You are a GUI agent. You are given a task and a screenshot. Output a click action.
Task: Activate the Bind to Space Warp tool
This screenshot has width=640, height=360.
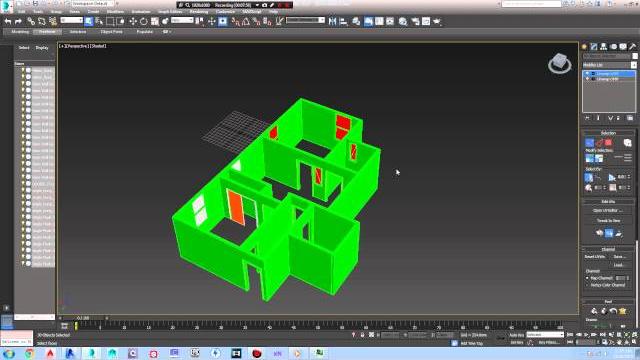pyautogui.click(x=53, y=21)
